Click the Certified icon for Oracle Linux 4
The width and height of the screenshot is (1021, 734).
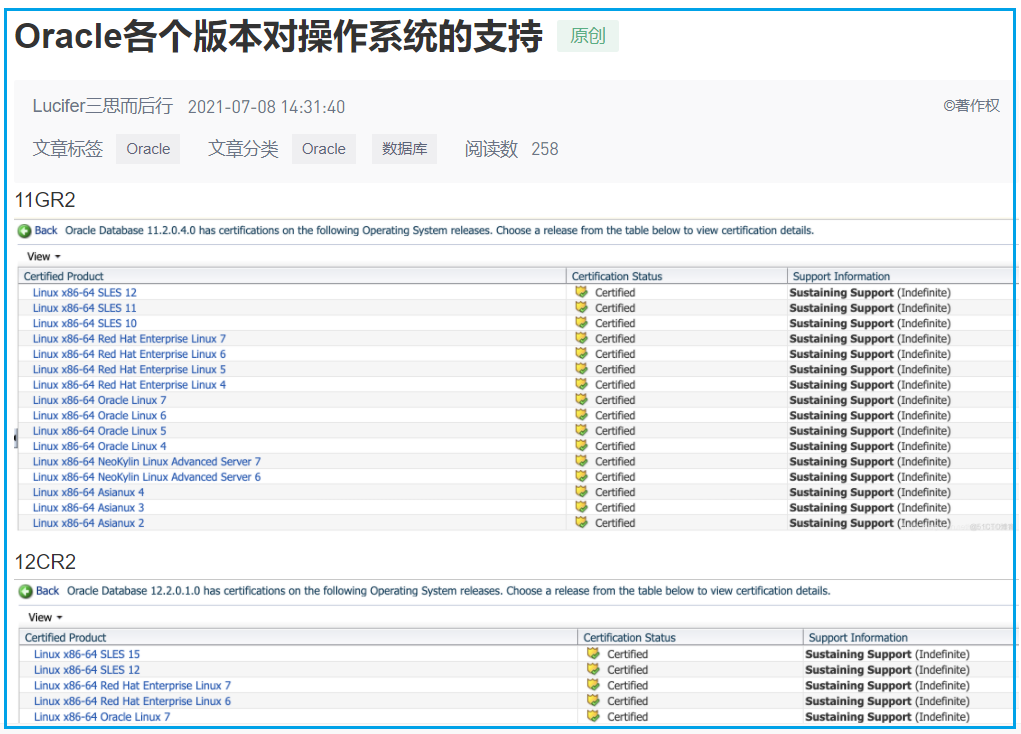[x=581, y=445]
